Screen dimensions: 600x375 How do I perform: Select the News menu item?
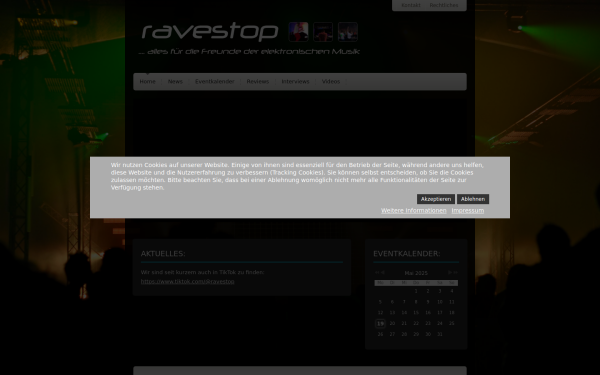(175, 82)
